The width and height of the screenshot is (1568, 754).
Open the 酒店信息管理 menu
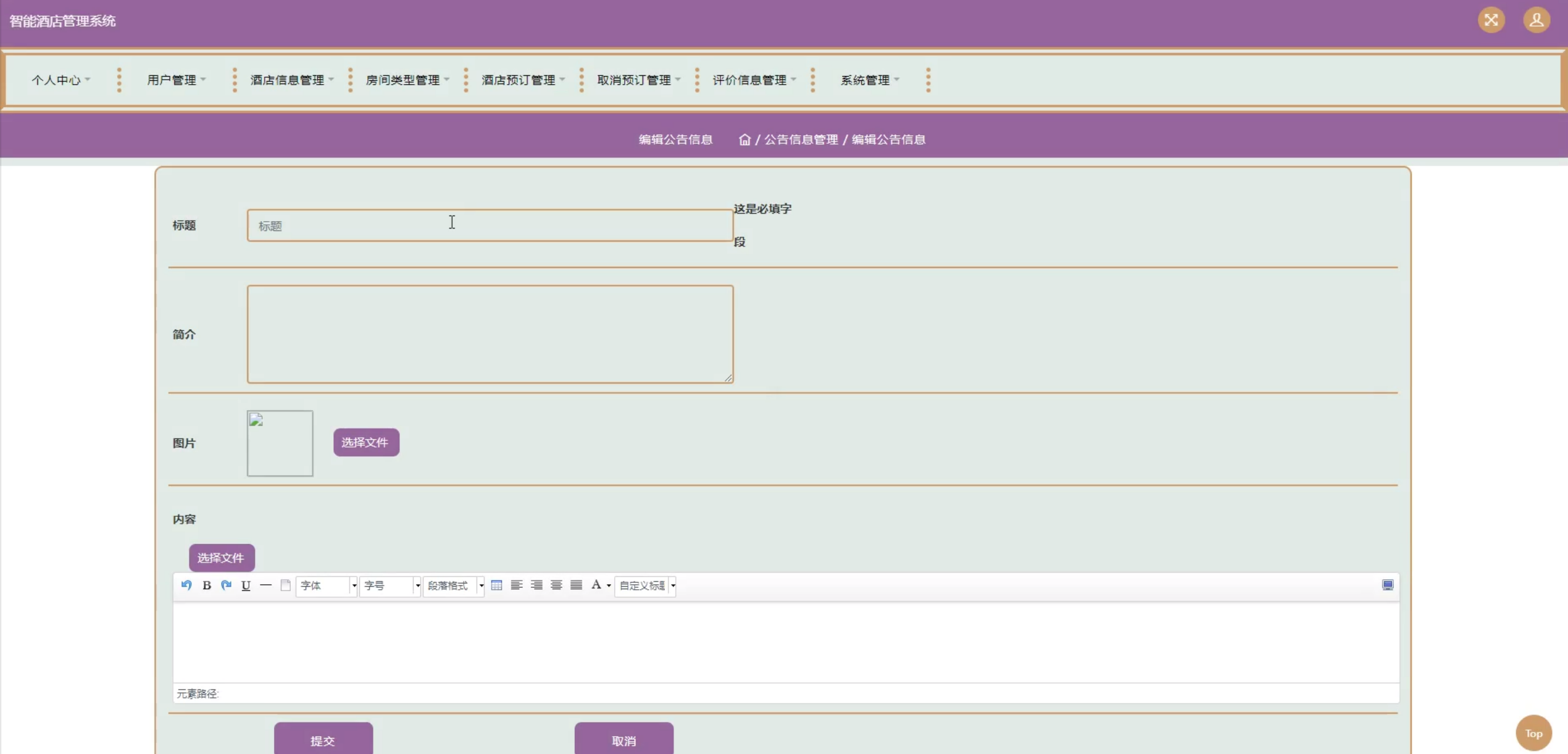pos(291,80)
